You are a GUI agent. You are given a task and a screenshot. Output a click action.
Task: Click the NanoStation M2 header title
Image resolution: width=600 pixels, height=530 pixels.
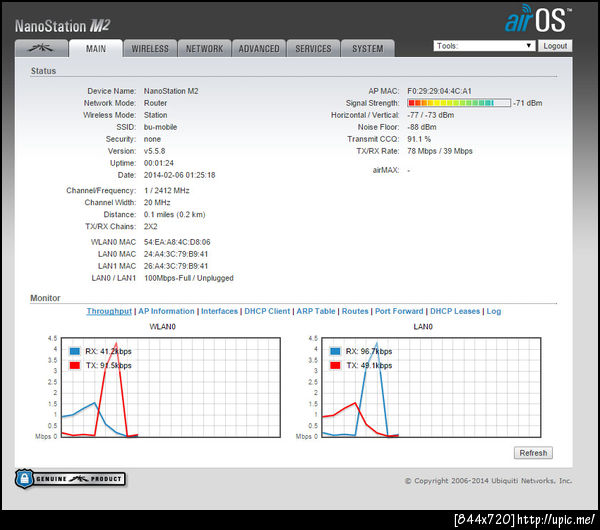pos(62,26)
